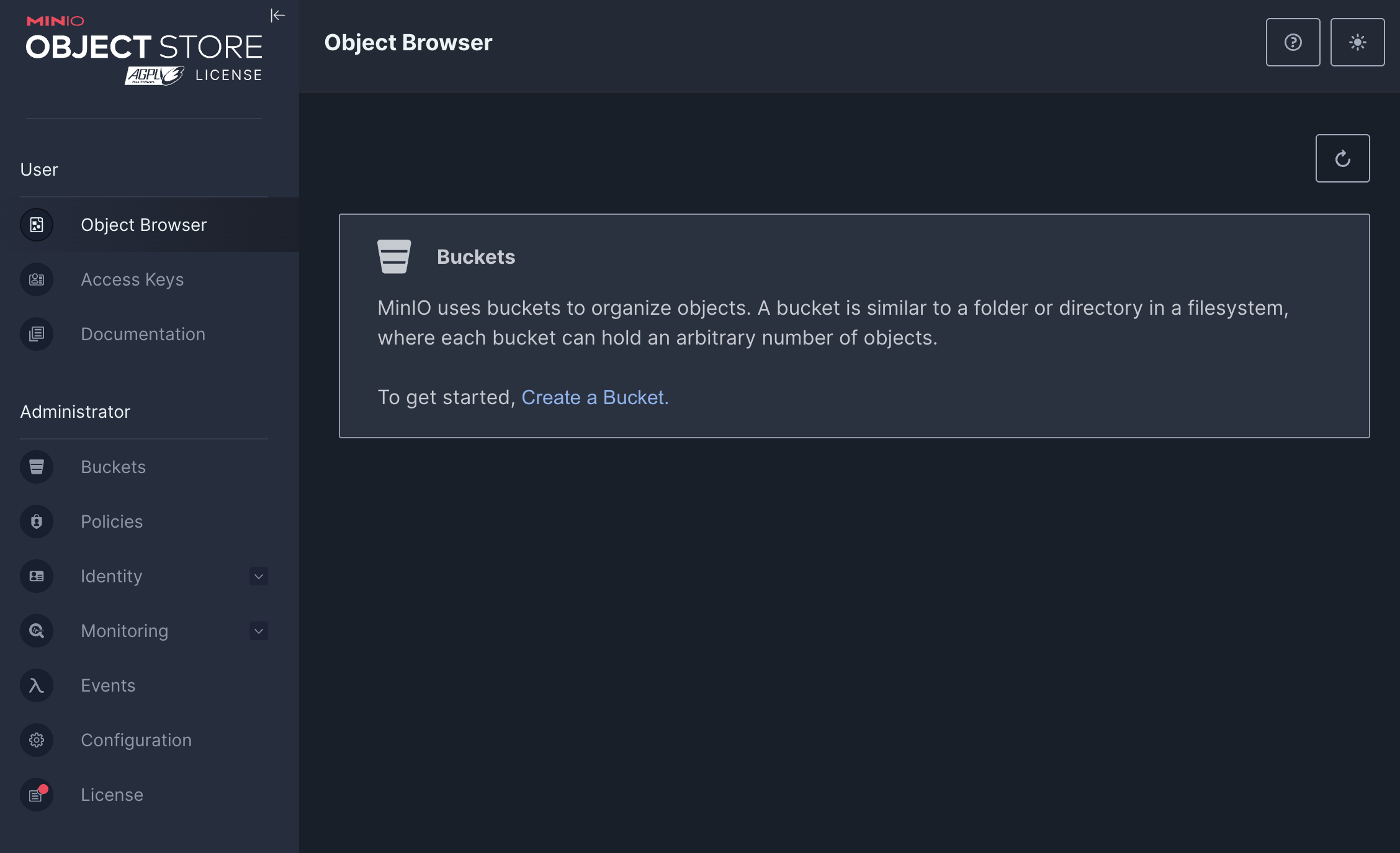Collapse the sidebar menu
Screen dimensions: 1400x853
click(x=277, y=16)
